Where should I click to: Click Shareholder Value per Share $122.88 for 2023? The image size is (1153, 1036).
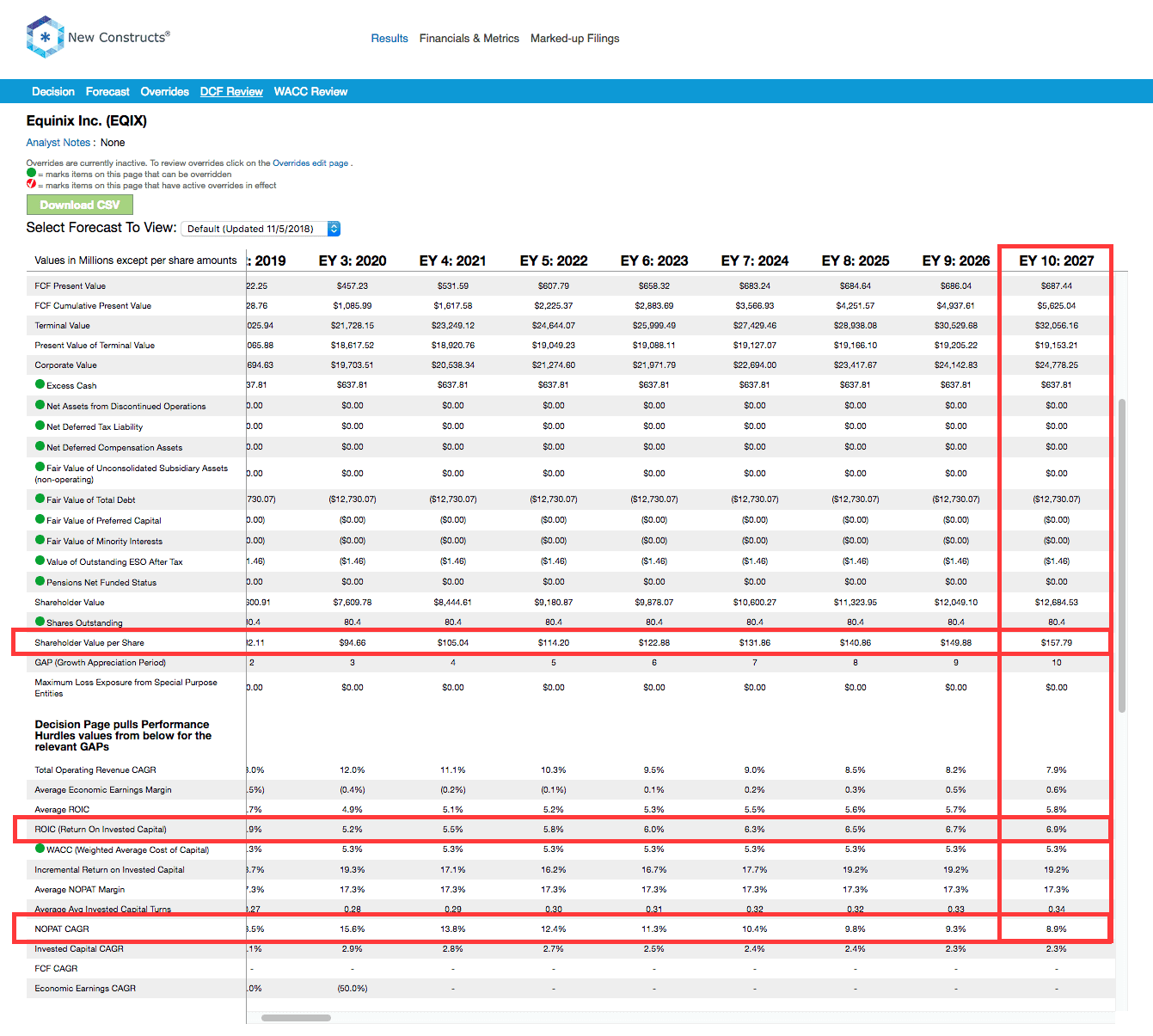point(654,642)
